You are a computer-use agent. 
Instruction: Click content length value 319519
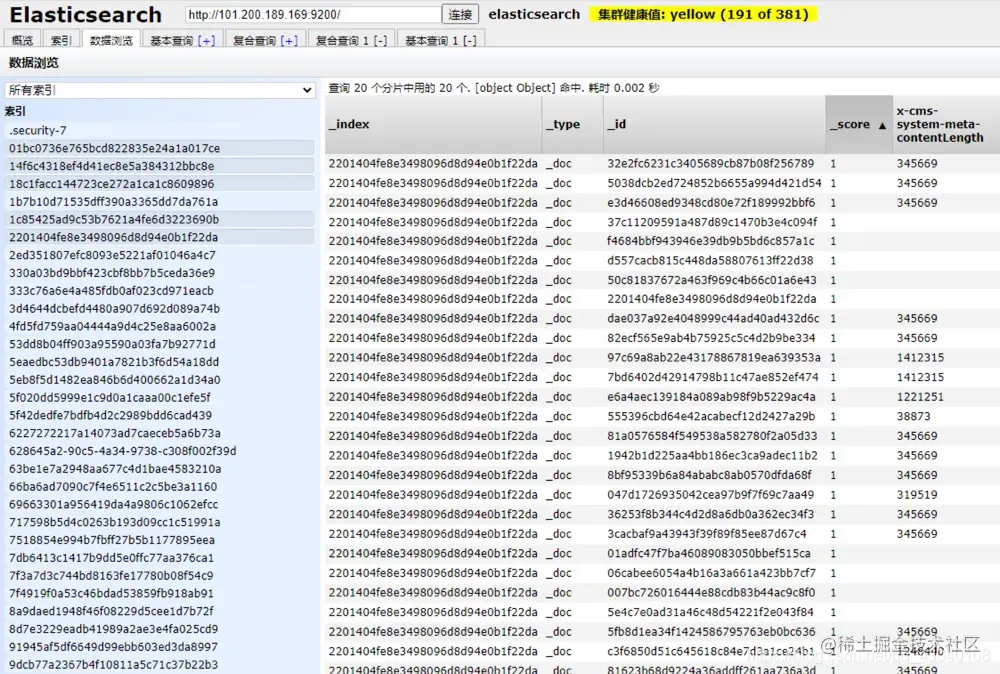click(917, 495)
